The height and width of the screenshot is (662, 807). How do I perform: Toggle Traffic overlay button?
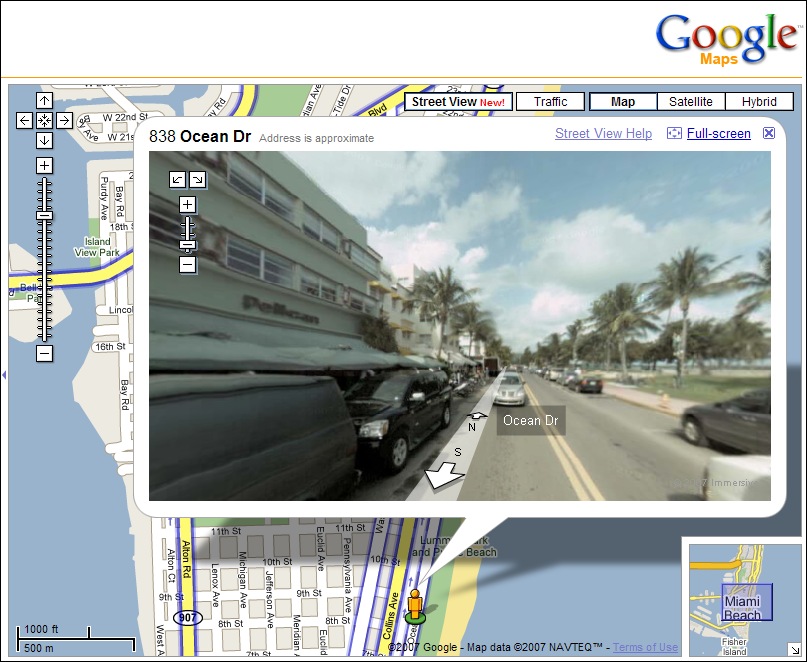550,102
